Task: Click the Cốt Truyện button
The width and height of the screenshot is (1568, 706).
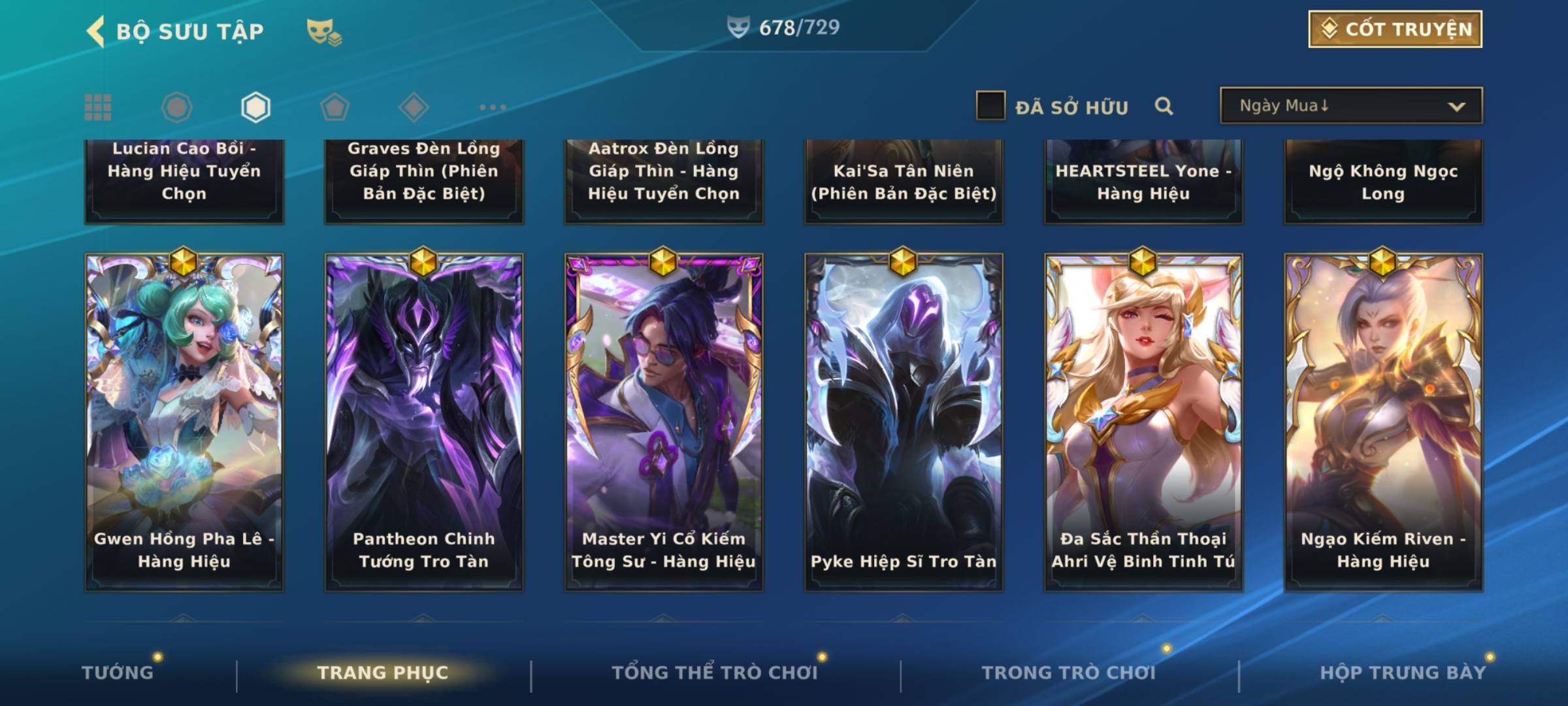Action: (1395, 29)
